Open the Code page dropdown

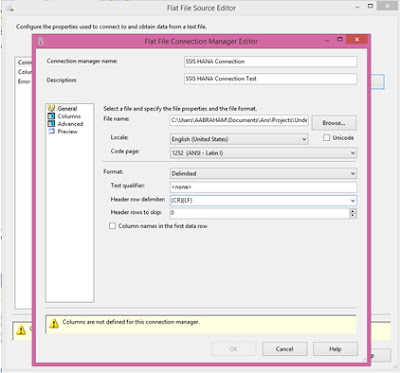tap(352, 153)
